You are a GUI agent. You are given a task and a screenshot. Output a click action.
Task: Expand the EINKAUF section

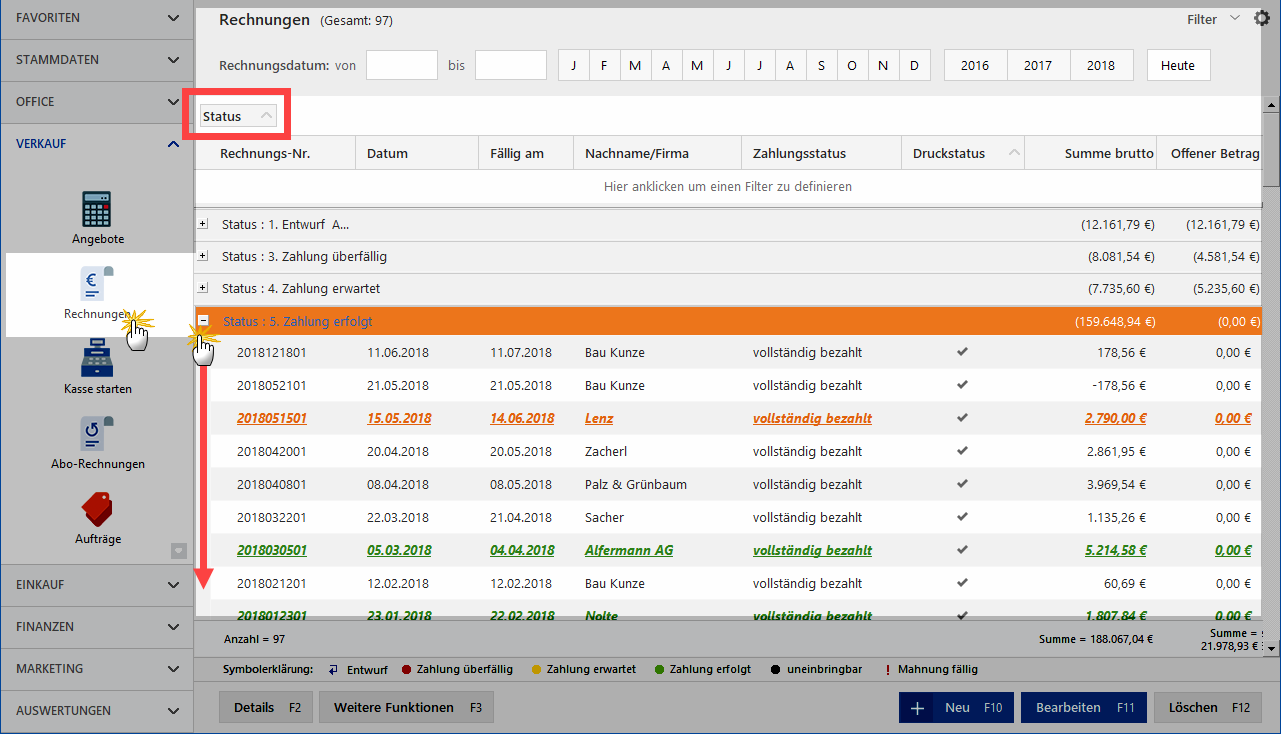tap(97, 585)
